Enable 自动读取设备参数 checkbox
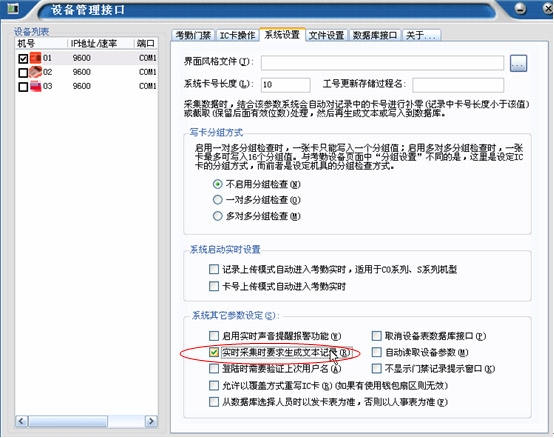This screenshot has height=438, width=554. point(377,352)
